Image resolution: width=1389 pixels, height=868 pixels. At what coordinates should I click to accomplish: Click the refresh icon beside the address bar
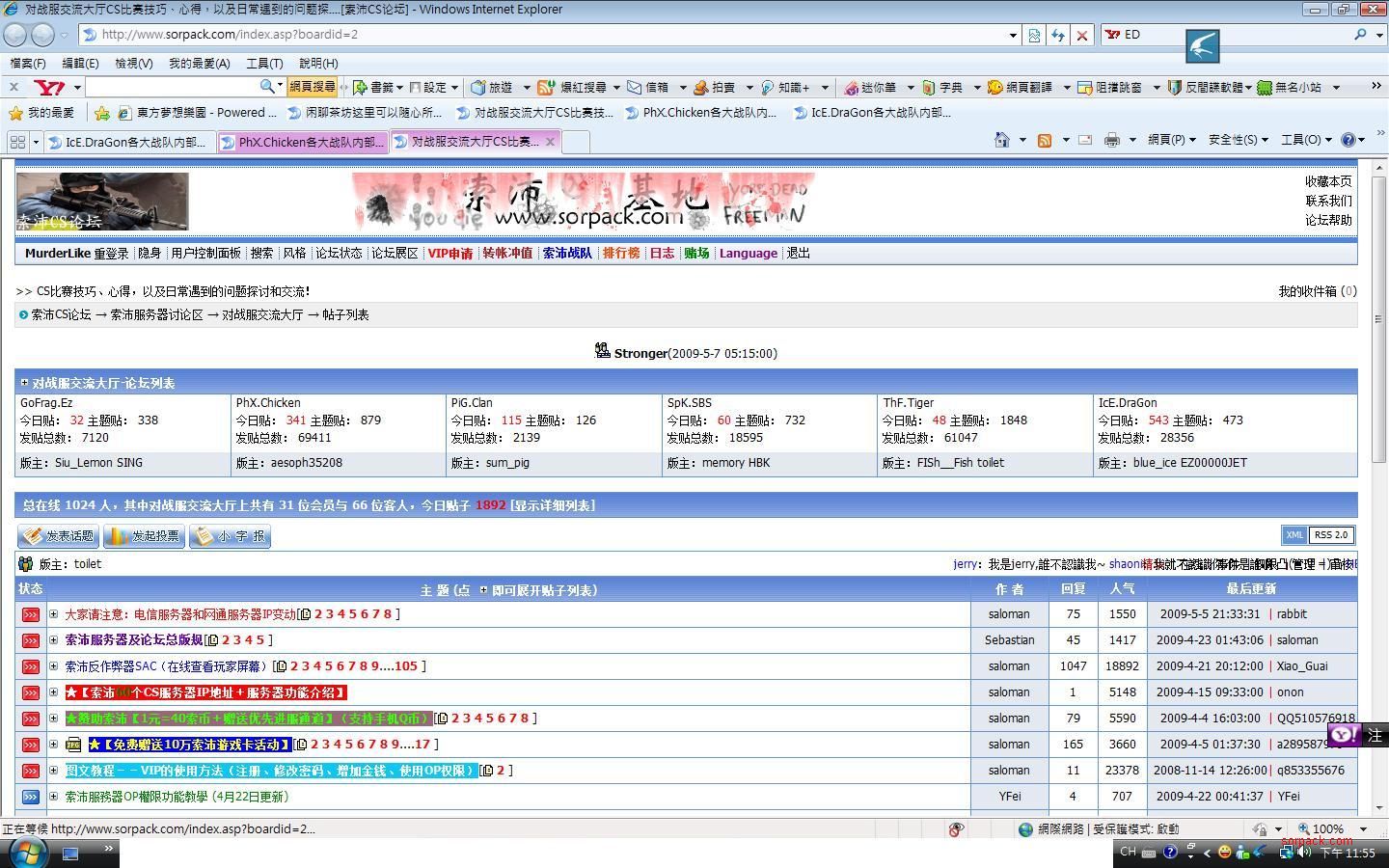point(1058,35)
